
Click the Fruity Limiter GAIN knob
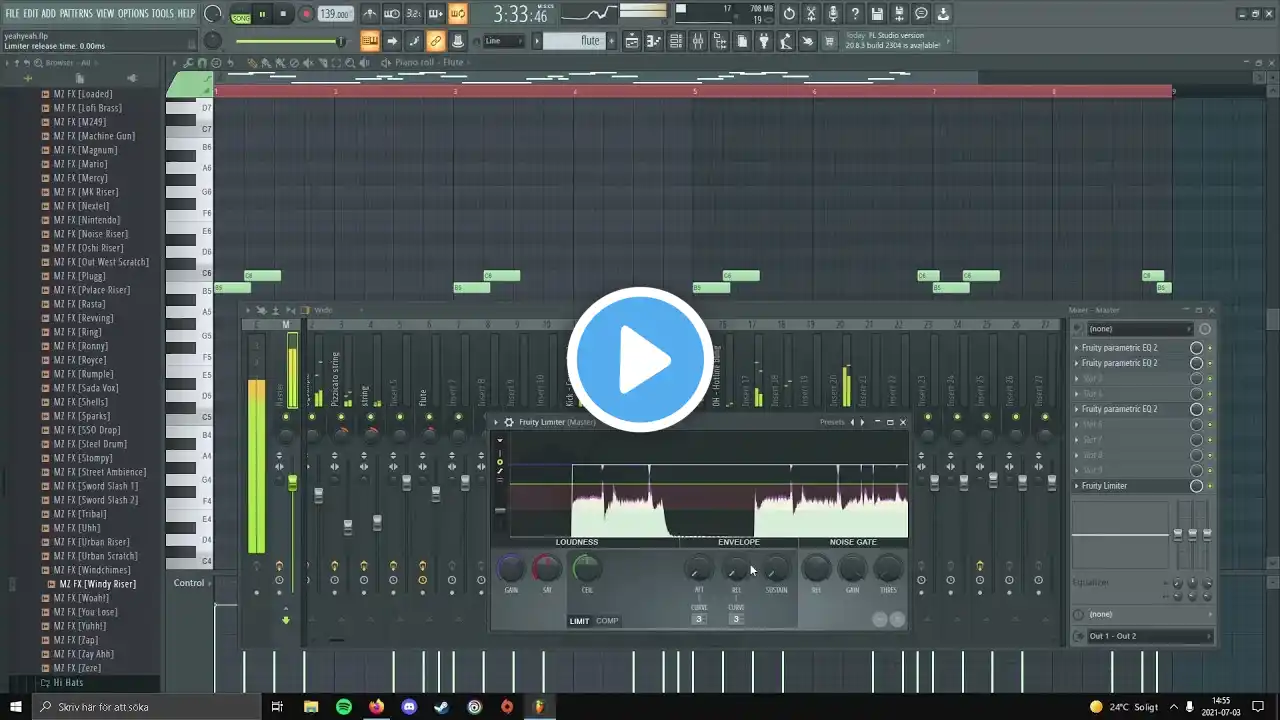pyautogui.click(x=511, y=569)
